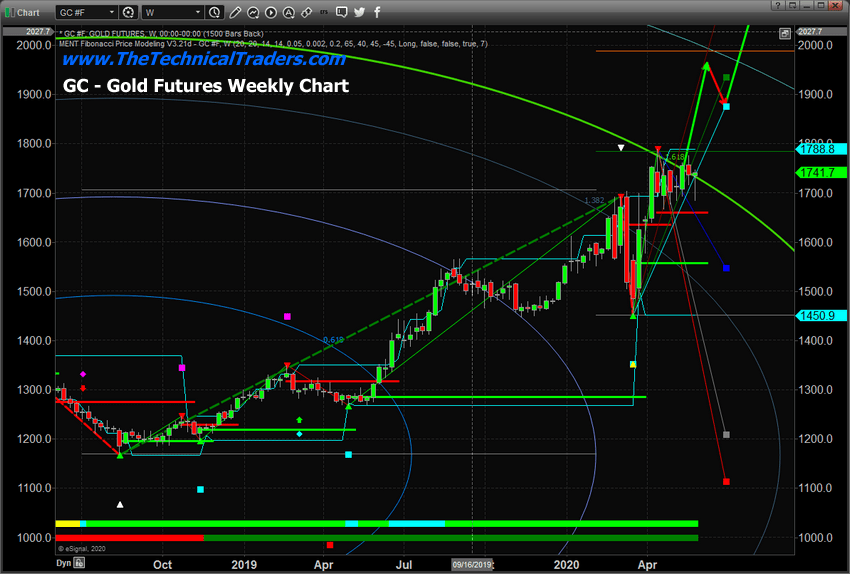Click the gray square projected target marker
Screen dimensions: 850x574
[726, 435]
